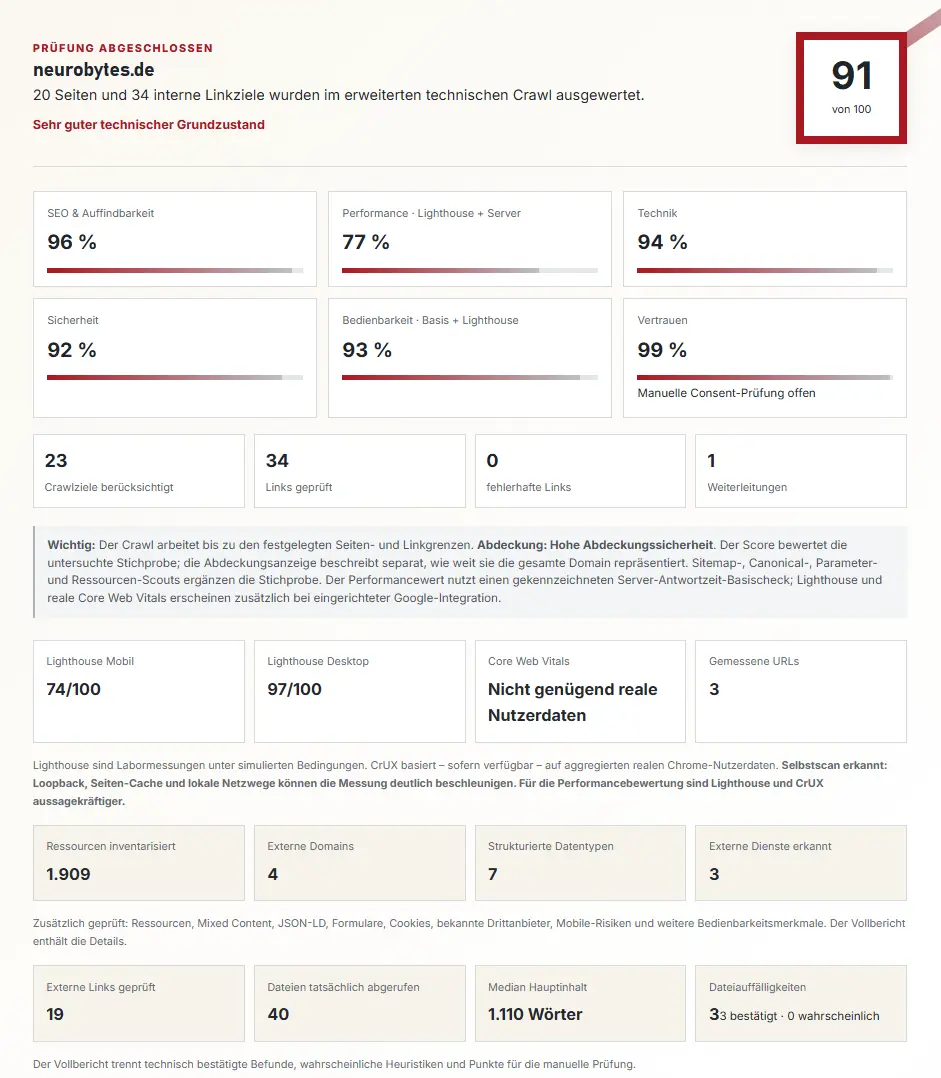Open the Sicherheit 92 % card
Viewport: 941px width, 1078px height.
click(175, 358)
